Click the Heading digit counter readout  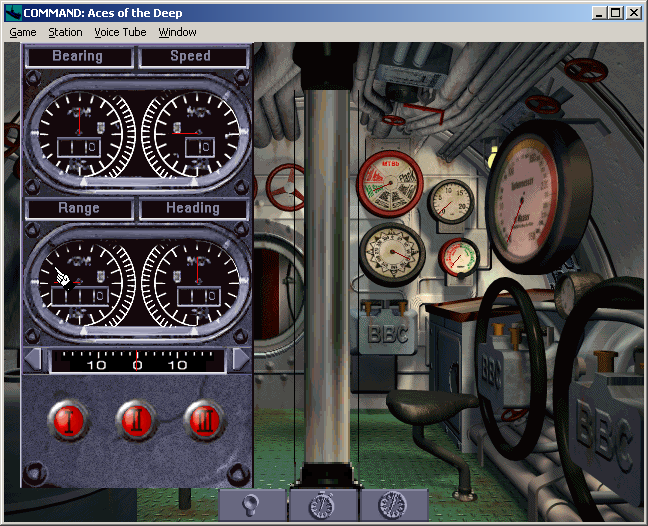tap(199, 296)
